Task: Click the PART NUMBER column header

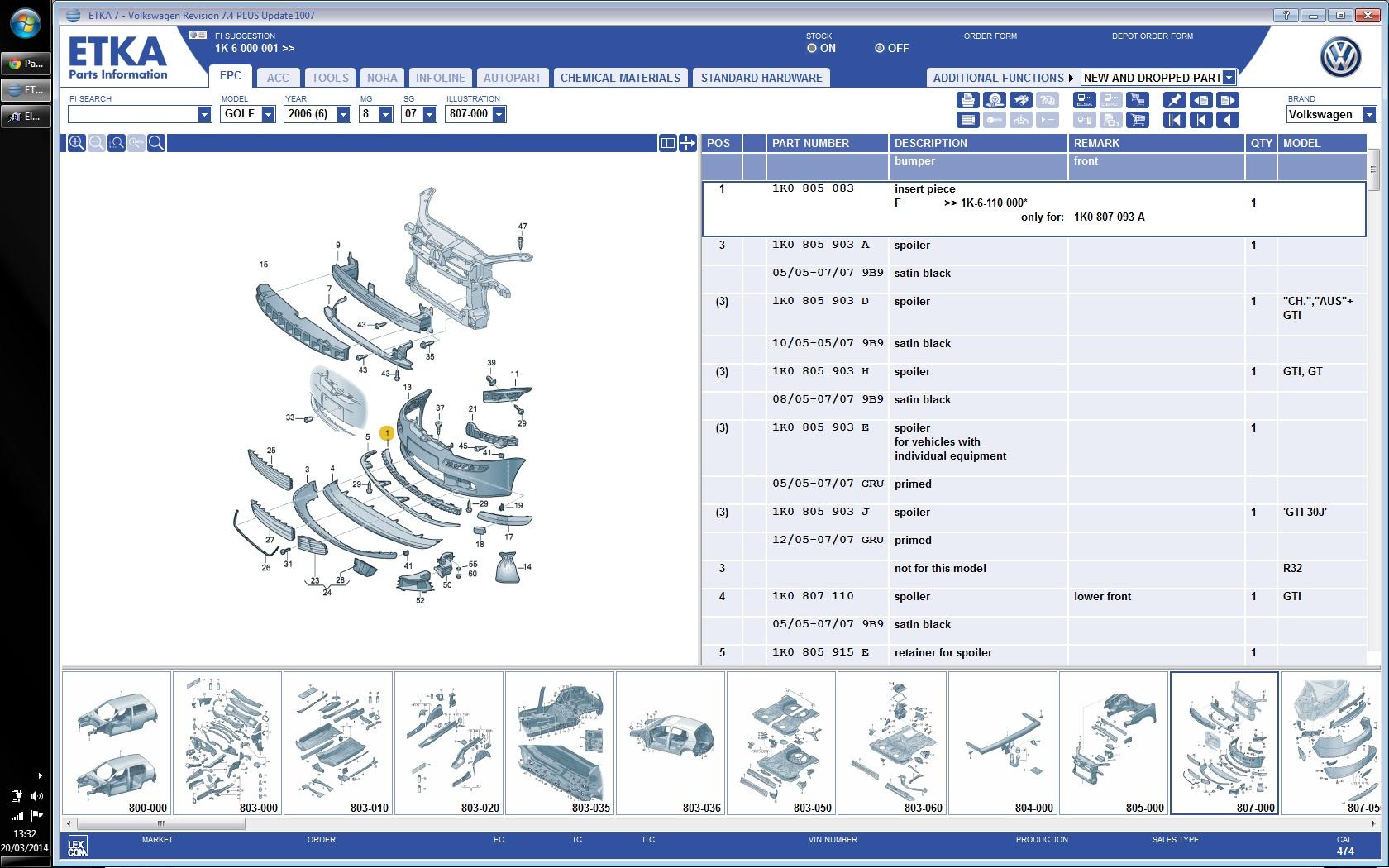Action: [827, 143]
